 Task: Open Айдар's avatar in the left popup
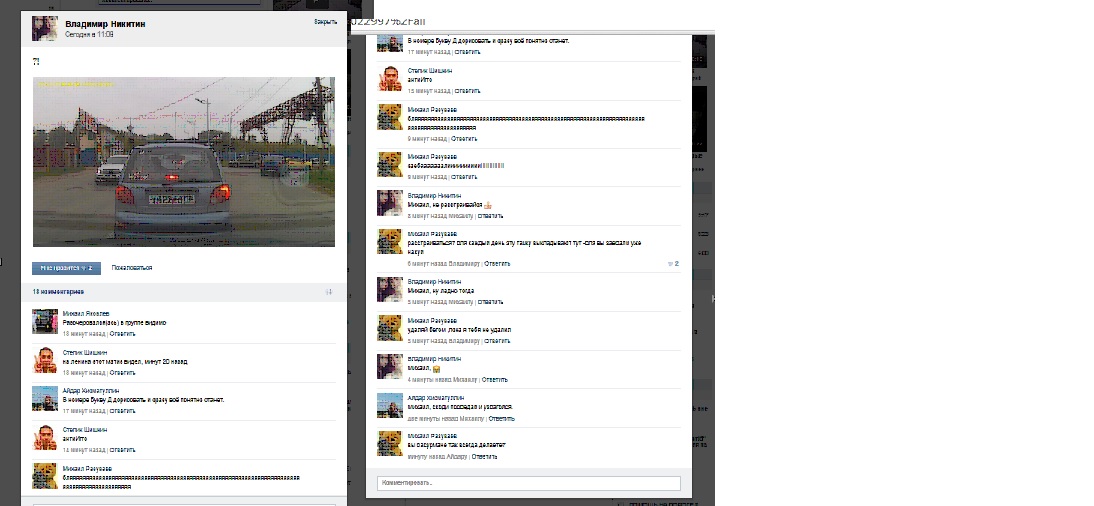(x=45, y=399)
